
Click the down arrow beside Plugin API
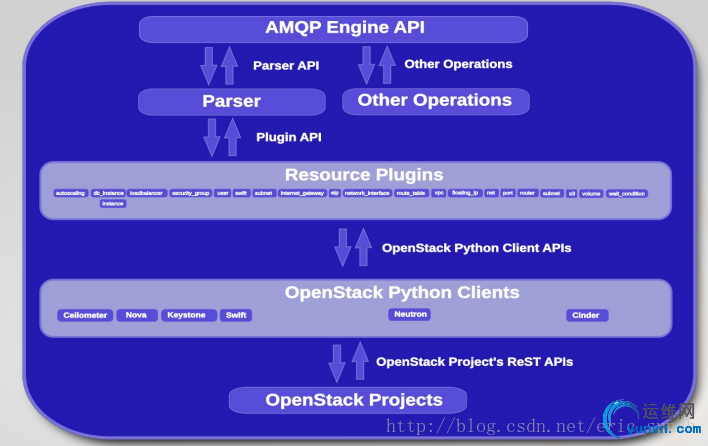point(212,138)
